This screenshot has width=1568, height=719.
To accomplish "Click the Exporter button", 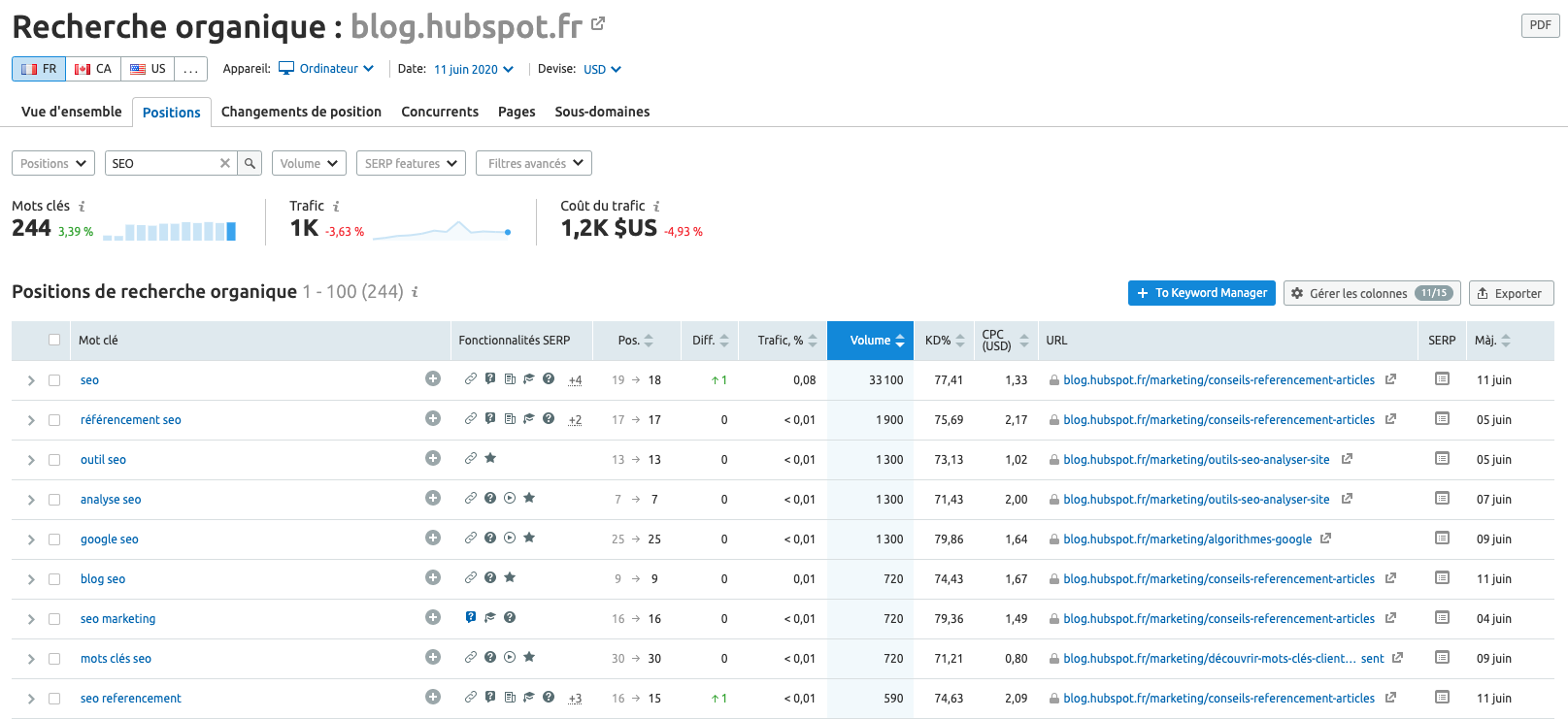I will 1511,293.
